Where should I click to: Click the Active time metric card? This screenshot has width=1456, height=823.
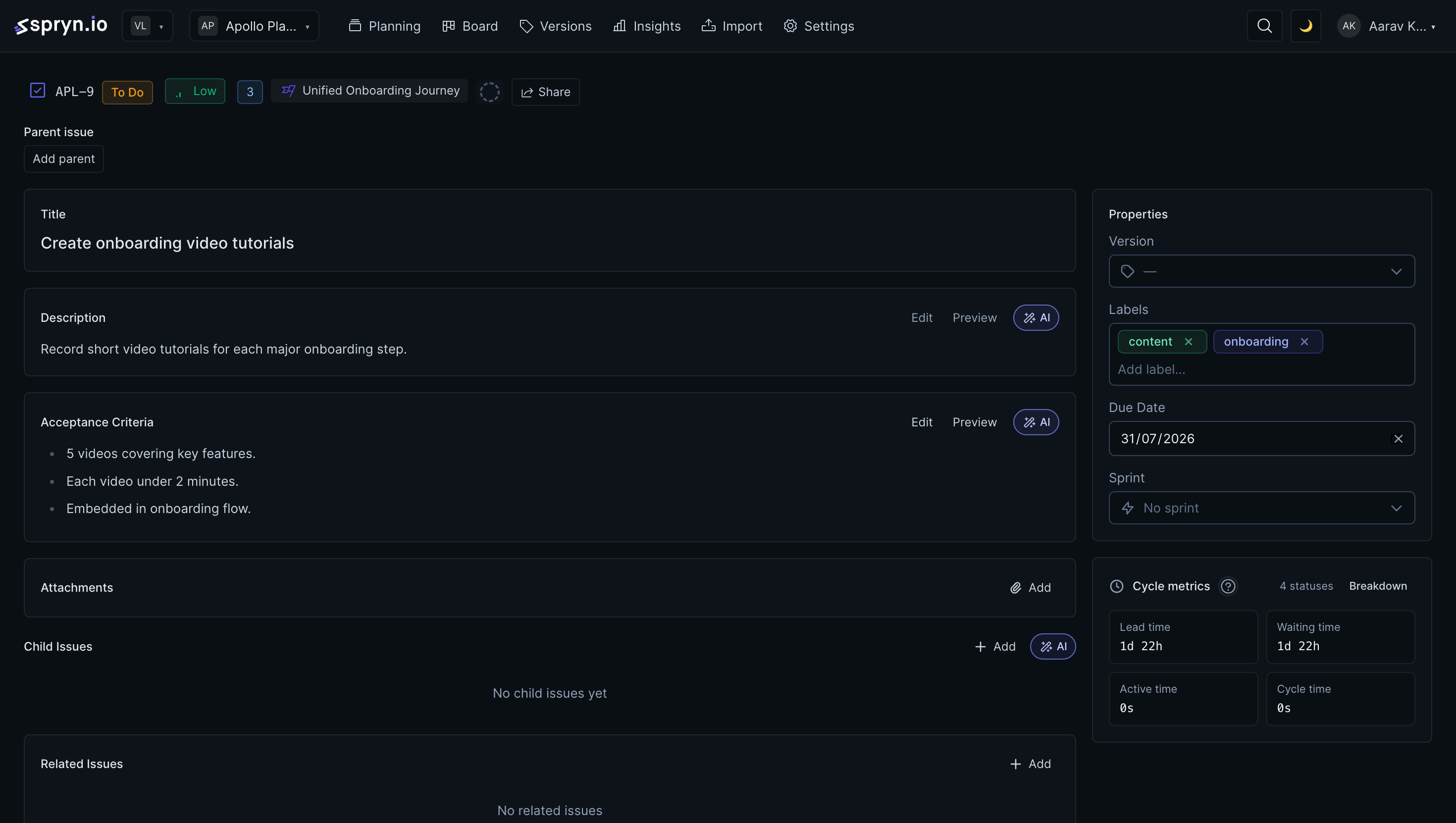[1183, 699]
